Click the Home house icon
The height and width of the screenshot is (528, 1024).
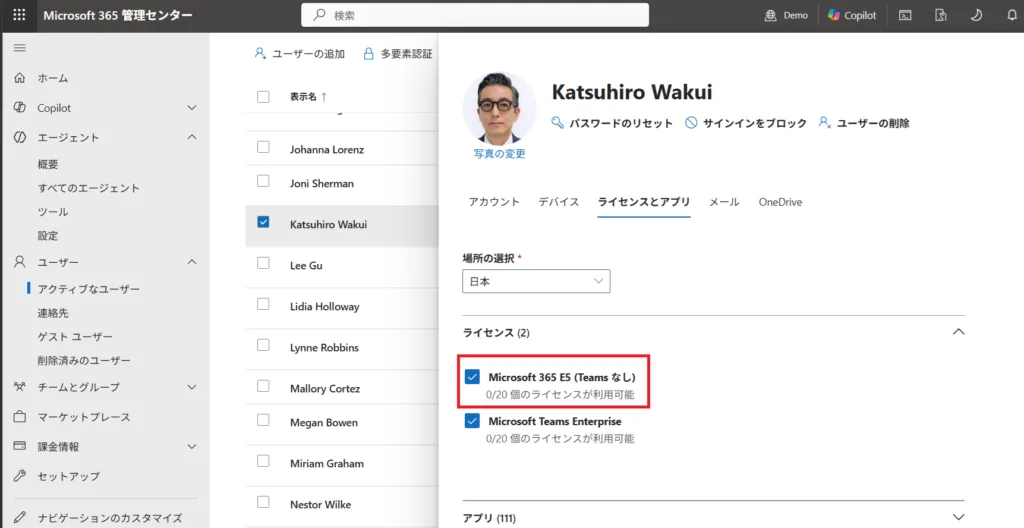click(19, 78)
